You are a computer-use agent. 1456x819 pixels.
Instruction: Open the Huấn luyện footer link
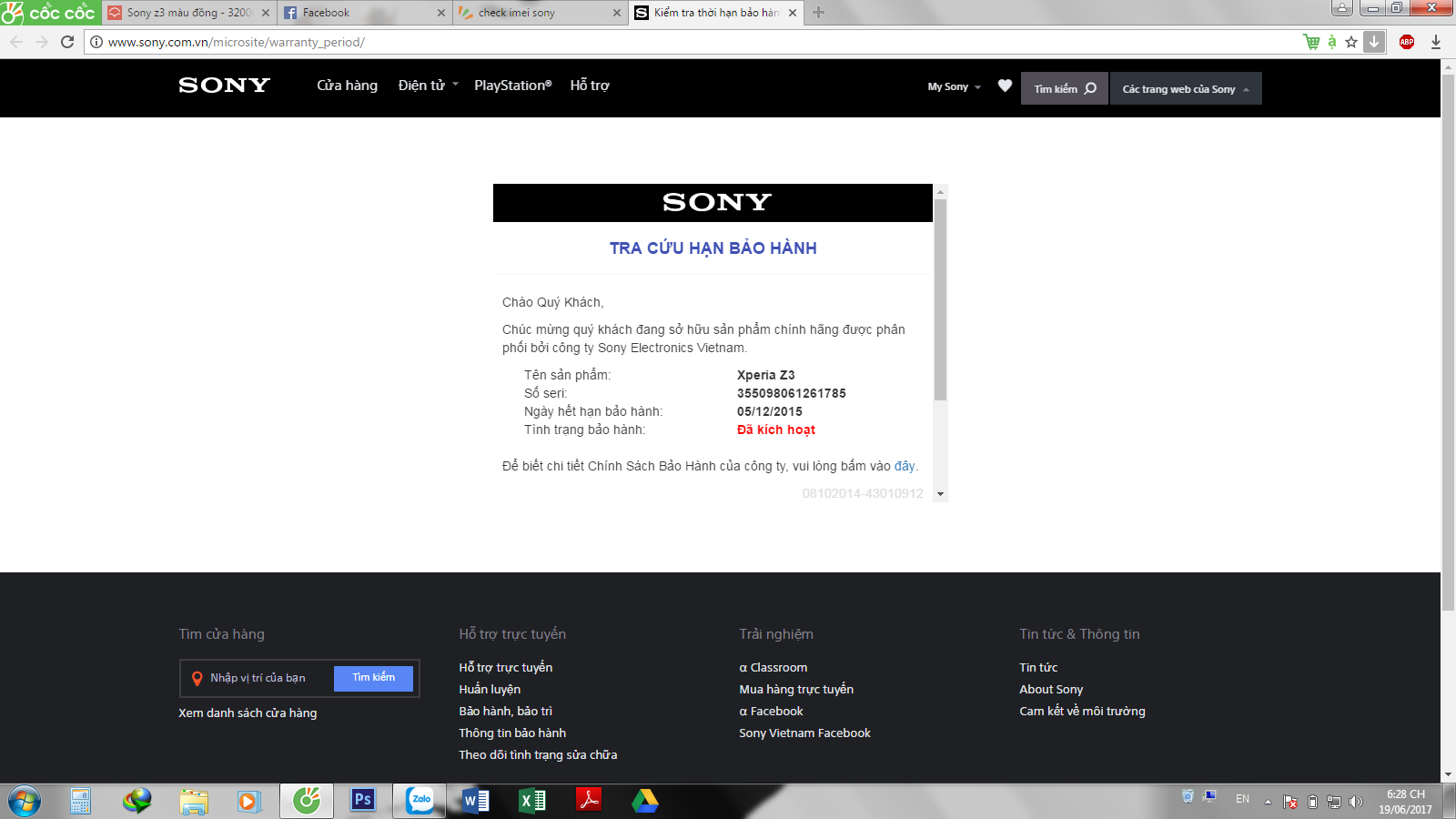[490, 689]
